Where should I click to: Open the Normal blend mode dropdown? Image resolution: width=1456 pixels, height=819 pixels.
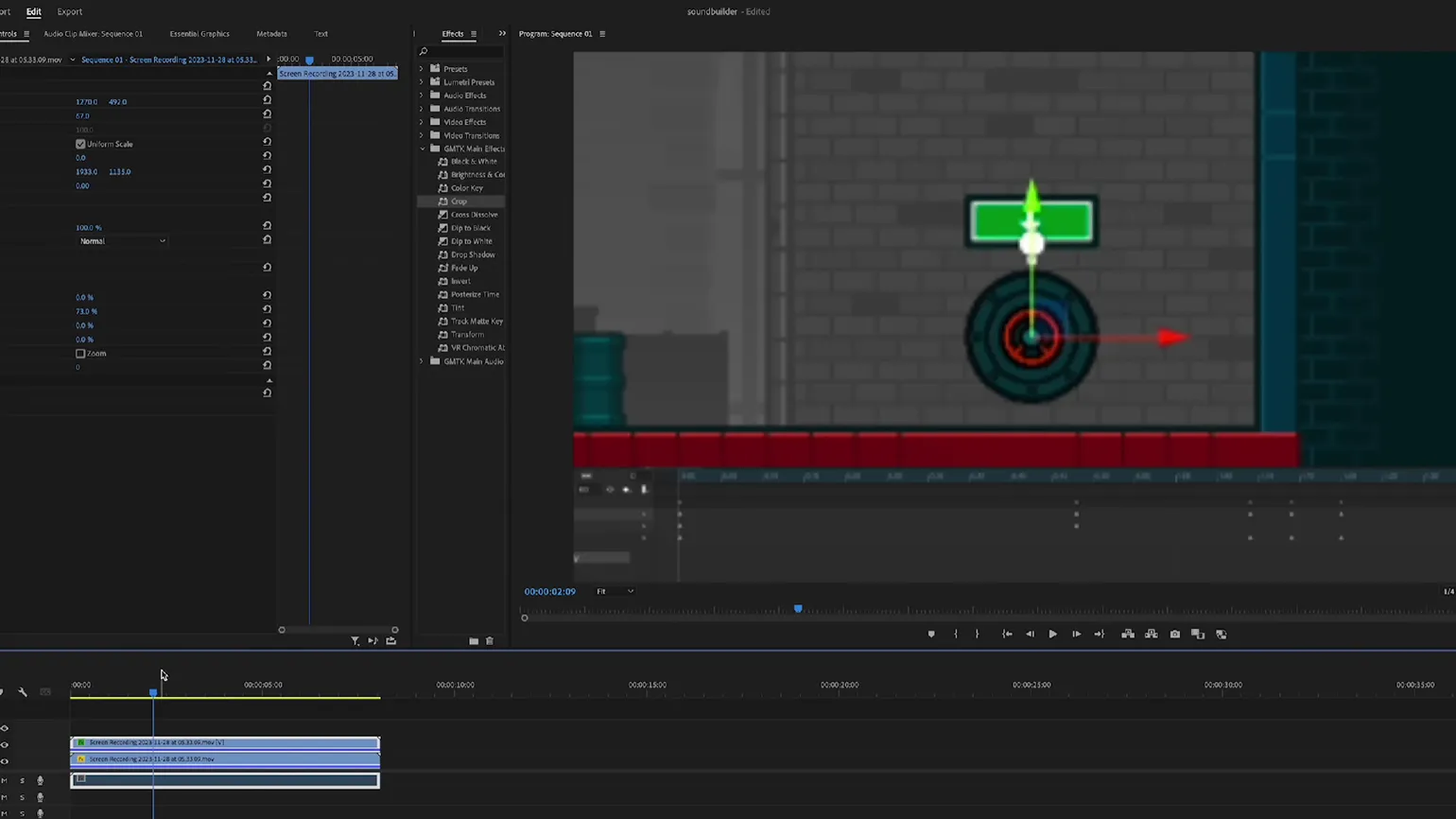coord(122,241)
